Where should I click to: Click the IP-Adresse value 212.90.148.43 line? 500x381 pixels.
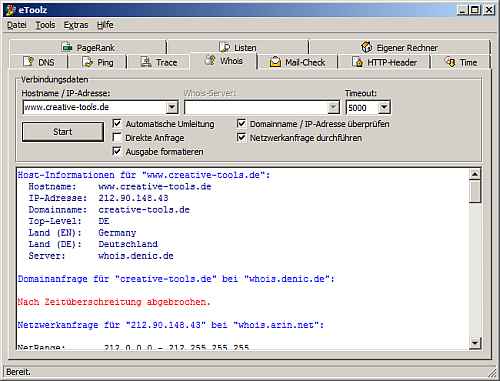pyautogui.click(x=98, y=198)
